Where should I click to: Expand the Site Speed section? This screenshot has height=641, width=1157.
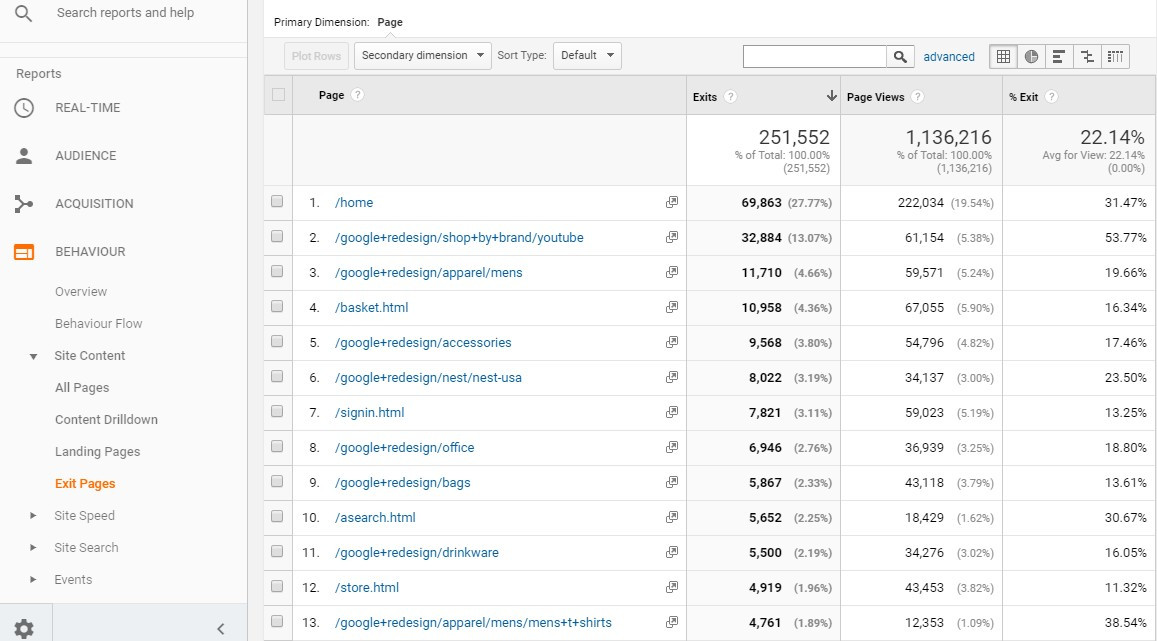tap(32, 516)
